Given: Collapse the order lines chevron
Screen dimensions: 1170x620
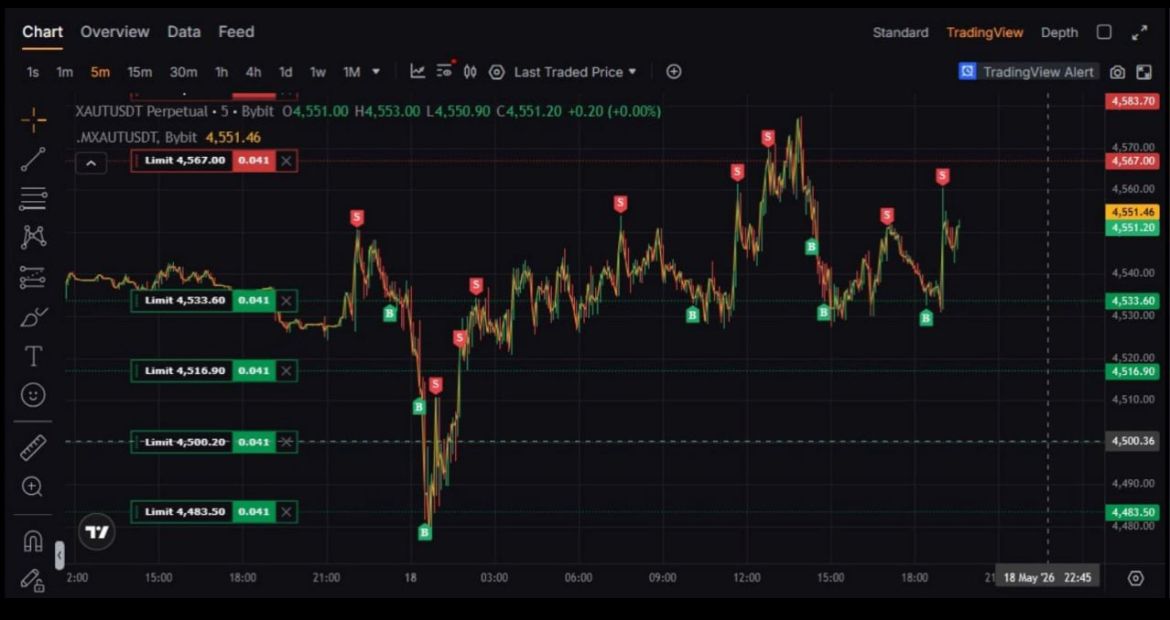Looking at the screenshot, I should (91, 163).
